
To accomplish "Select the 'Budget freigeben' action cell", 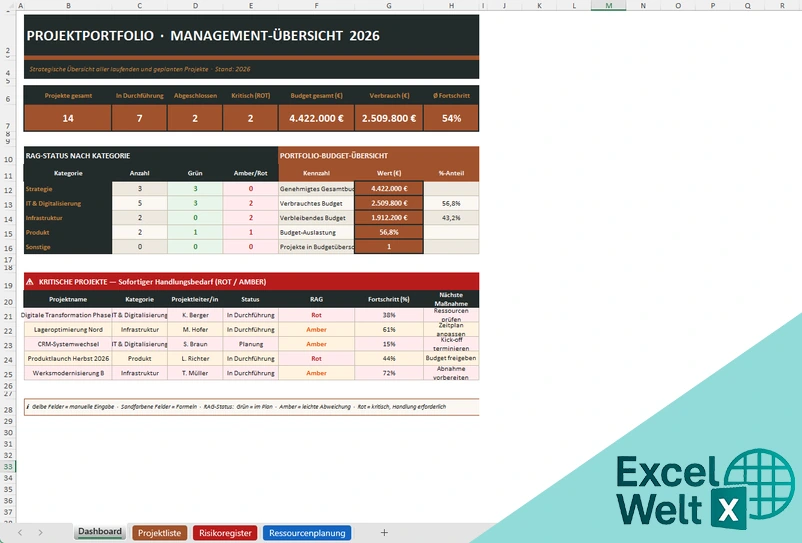I will (x=451, y=358).
